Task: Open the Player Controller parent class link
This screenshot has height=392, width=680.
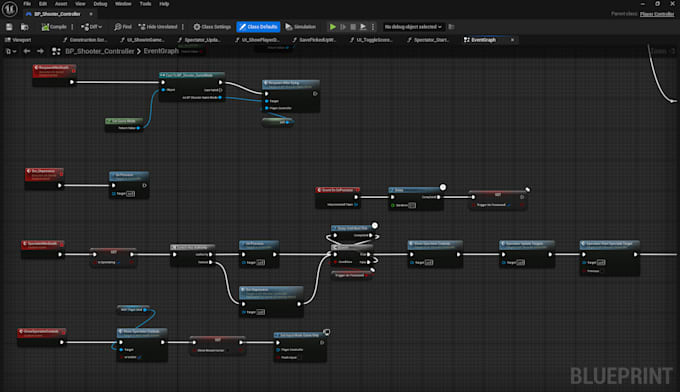Action: pos(657,14)
